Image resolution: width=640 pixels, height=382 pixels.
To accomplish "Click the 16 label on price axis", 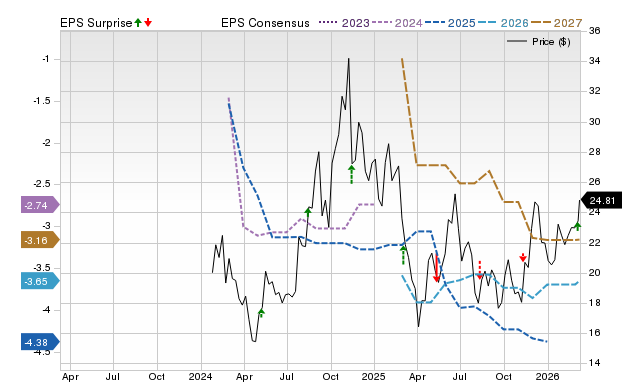I will click(594, 333).
